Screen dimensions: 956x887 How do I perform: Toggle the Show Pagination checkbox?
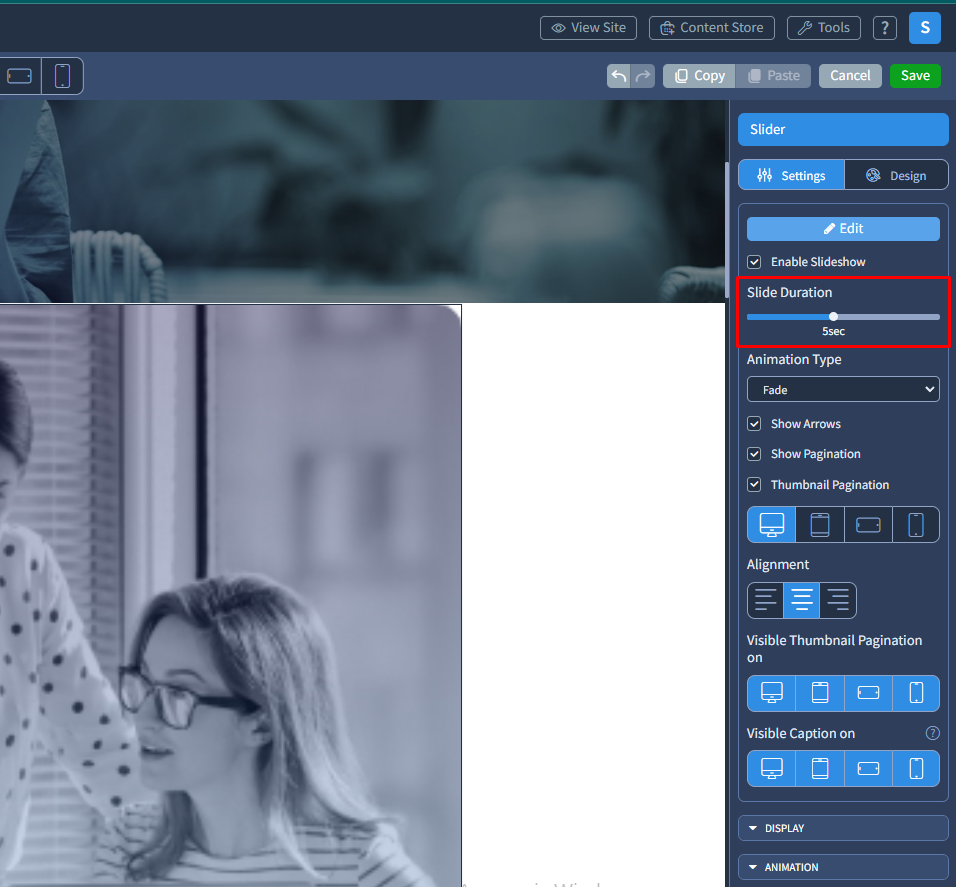point(754,454)
